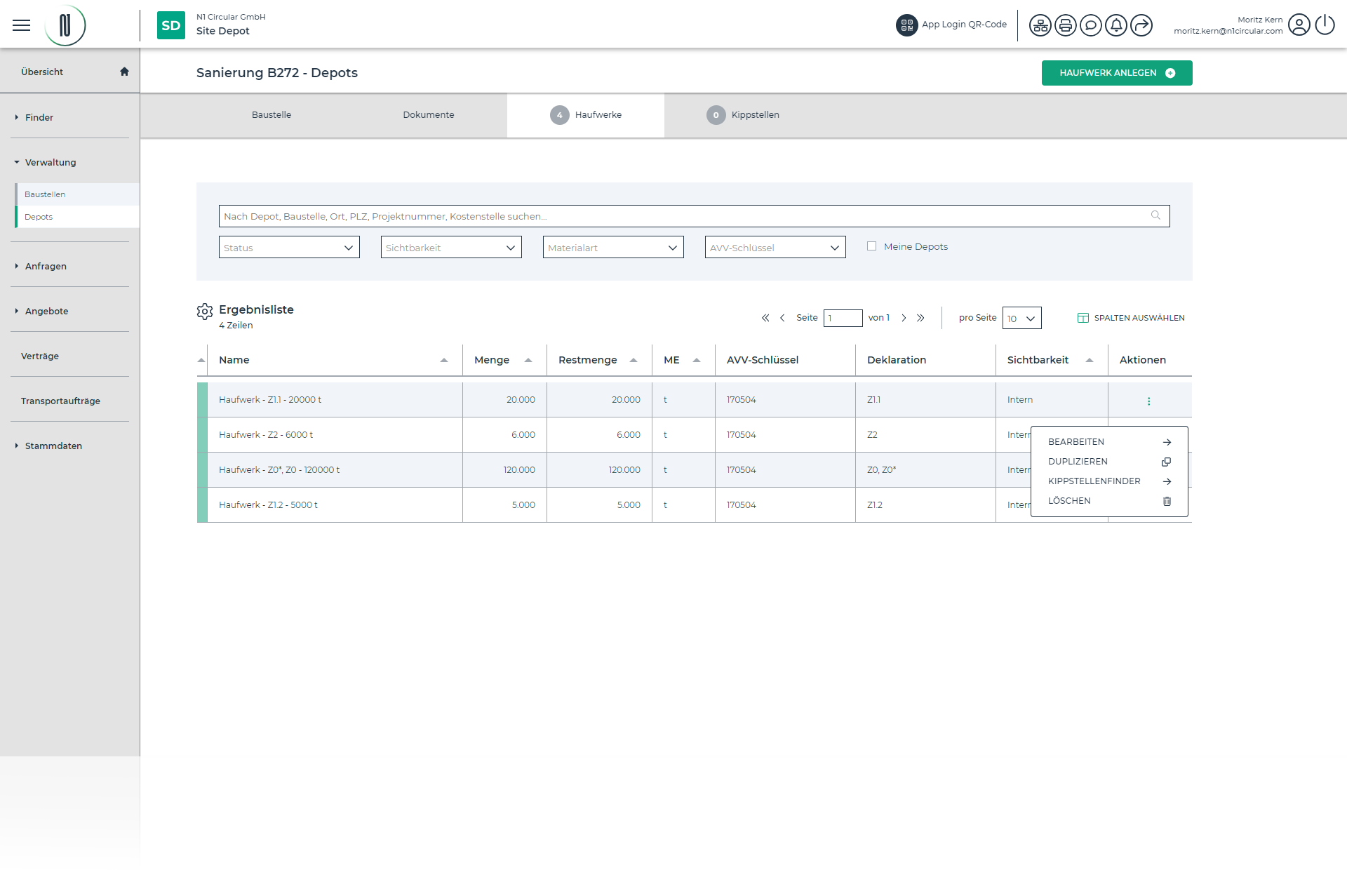Open the Materialart dropdown

tap(612, 248)
